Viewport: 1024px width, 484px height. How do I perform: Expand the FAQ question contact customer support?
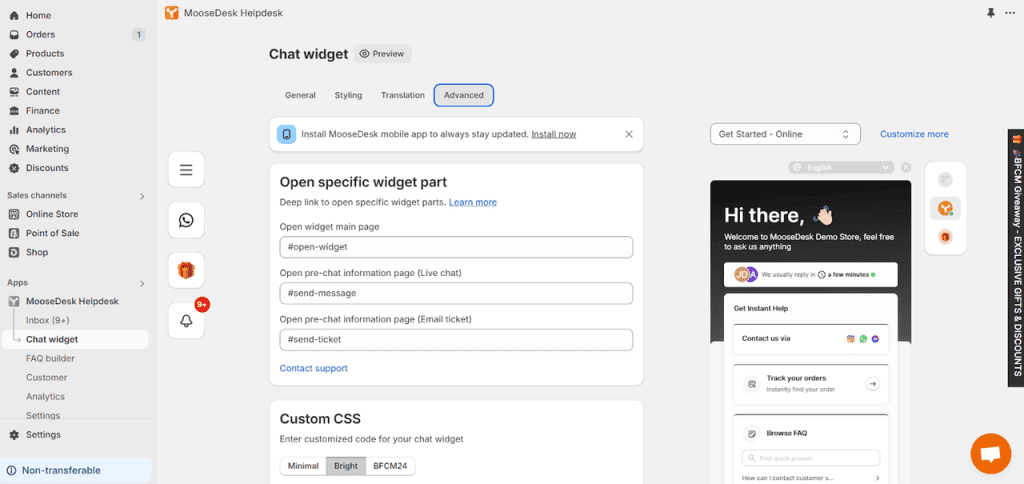click(810, 478)
